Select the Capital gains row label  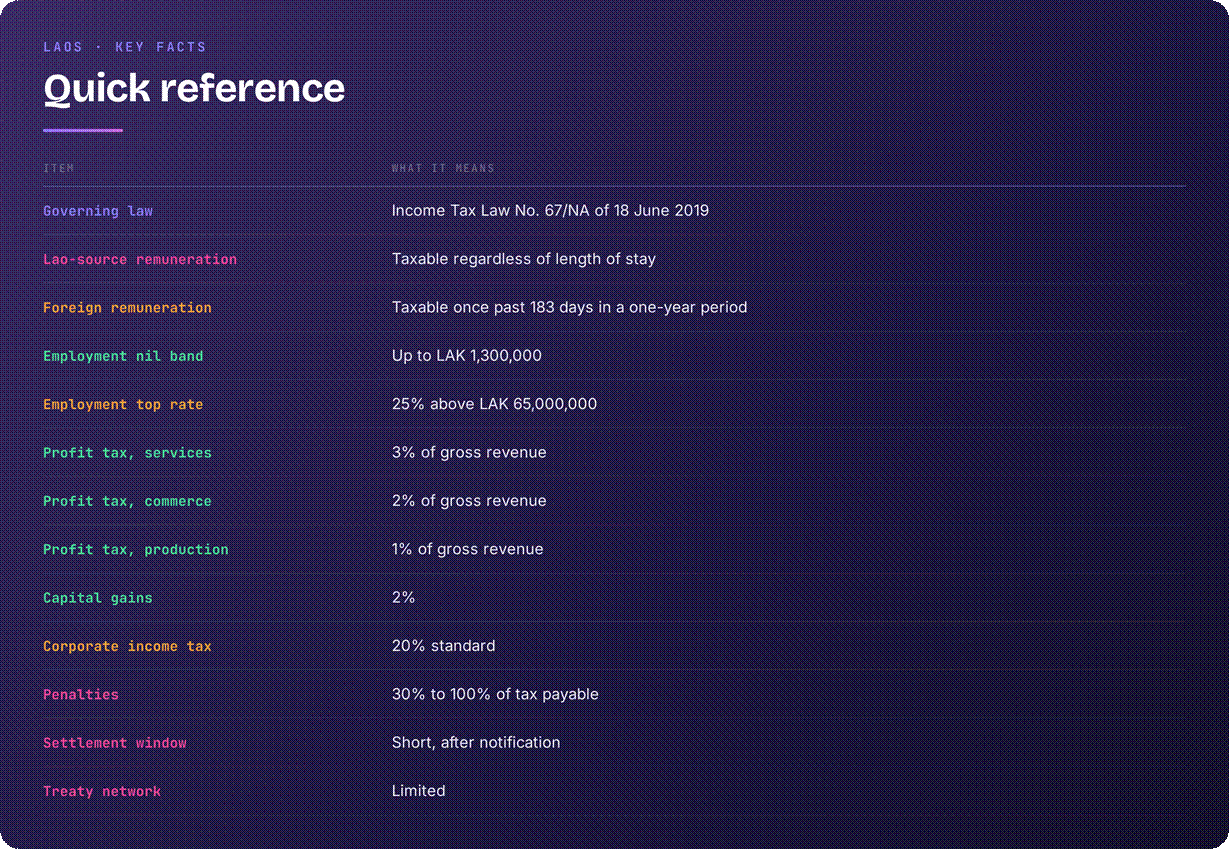tap(98, 598)
